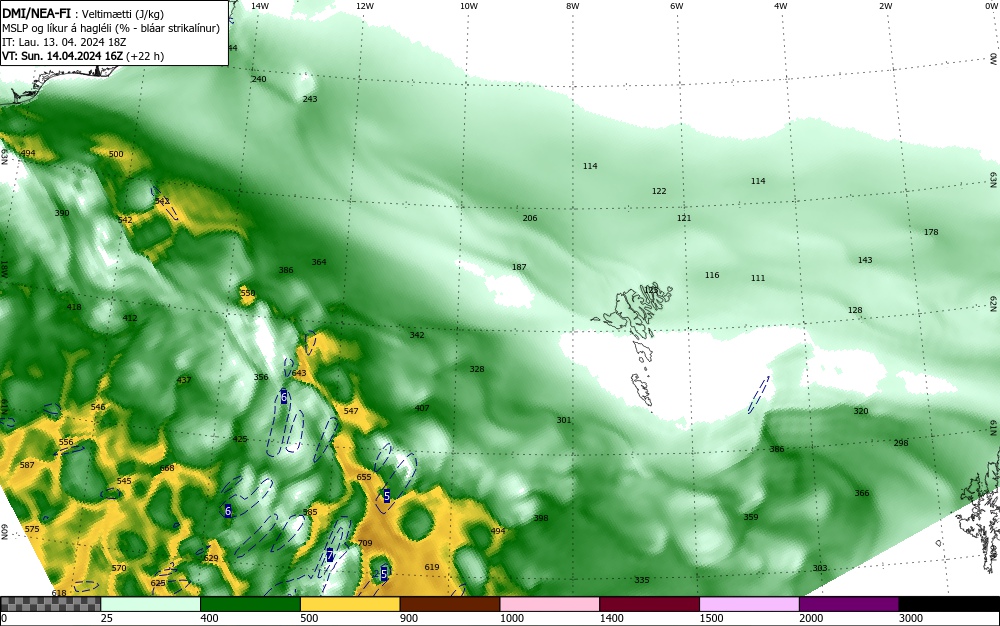Click the map value '178'
Viewport: 1000px width, 626px height.
[931, 231]
